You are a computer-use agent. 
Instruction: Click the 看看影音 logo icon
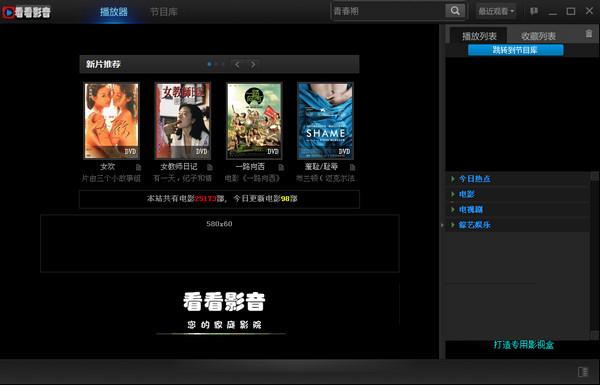point(8,12)
